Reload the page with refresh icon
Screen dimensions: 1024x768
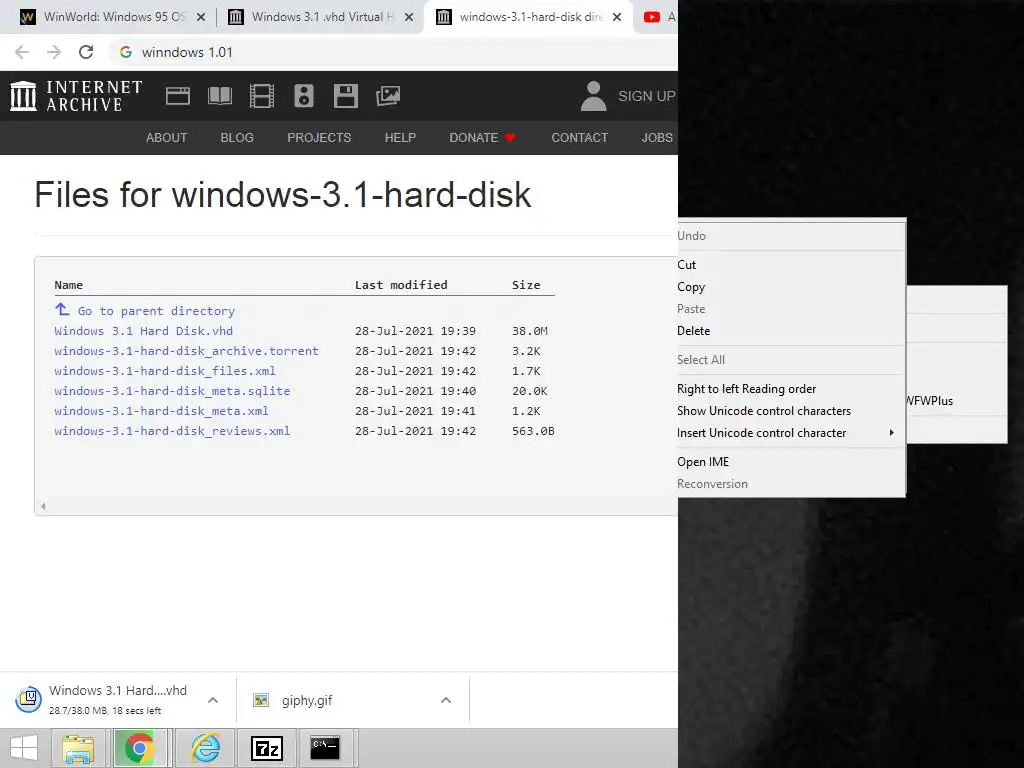click(x=86, y=52)
